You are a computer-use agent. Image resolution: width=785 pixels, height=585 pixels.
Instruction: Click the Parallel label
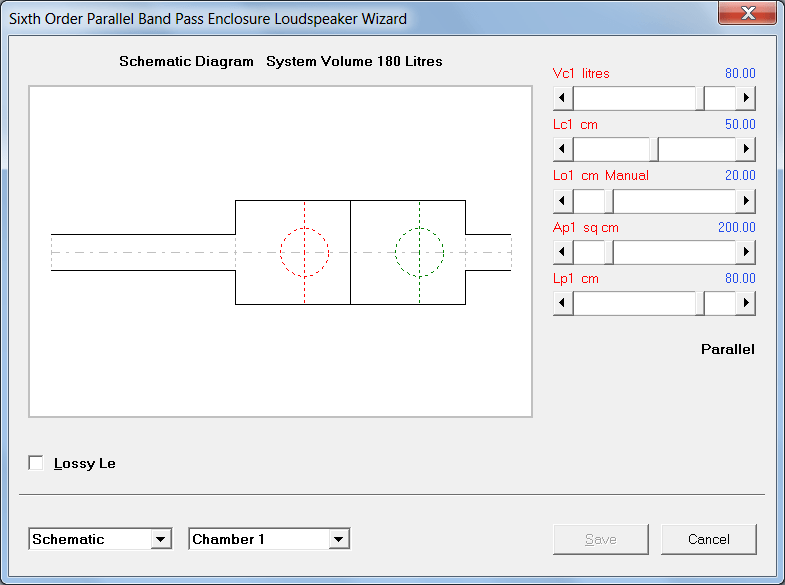point(727,349)
